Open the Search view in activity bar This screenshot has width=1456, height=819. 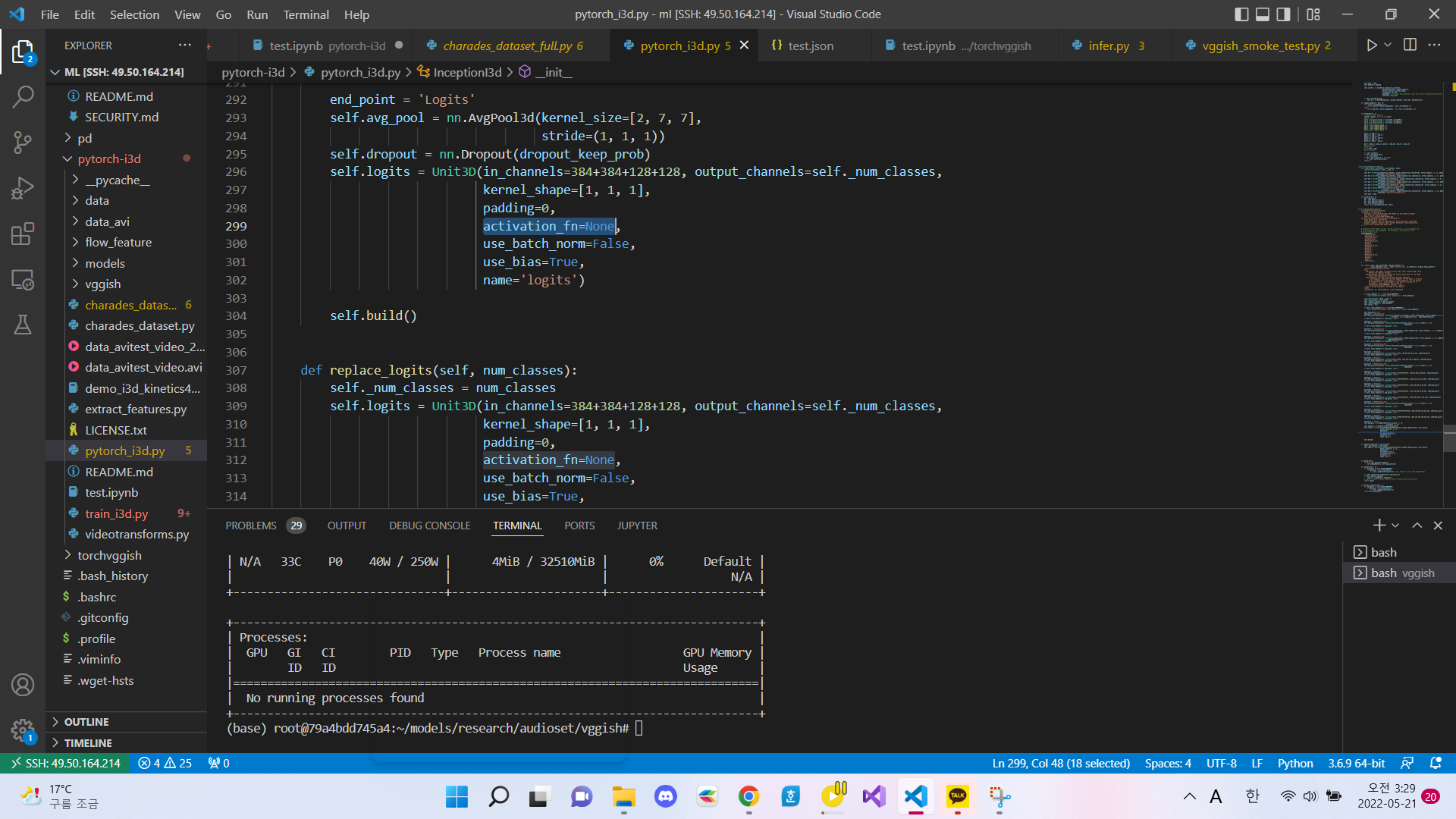[23, 96]
